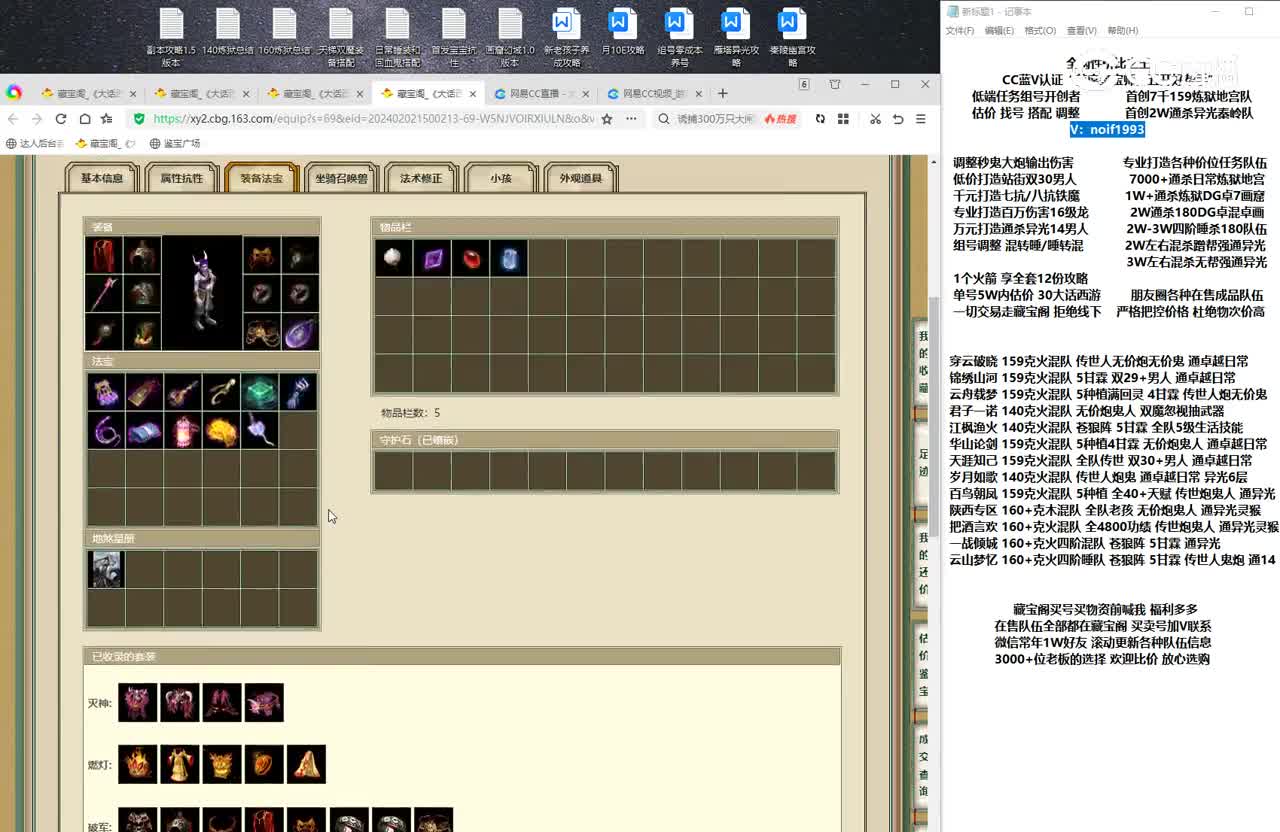Click the 物品栏数: 5 text

410,413
